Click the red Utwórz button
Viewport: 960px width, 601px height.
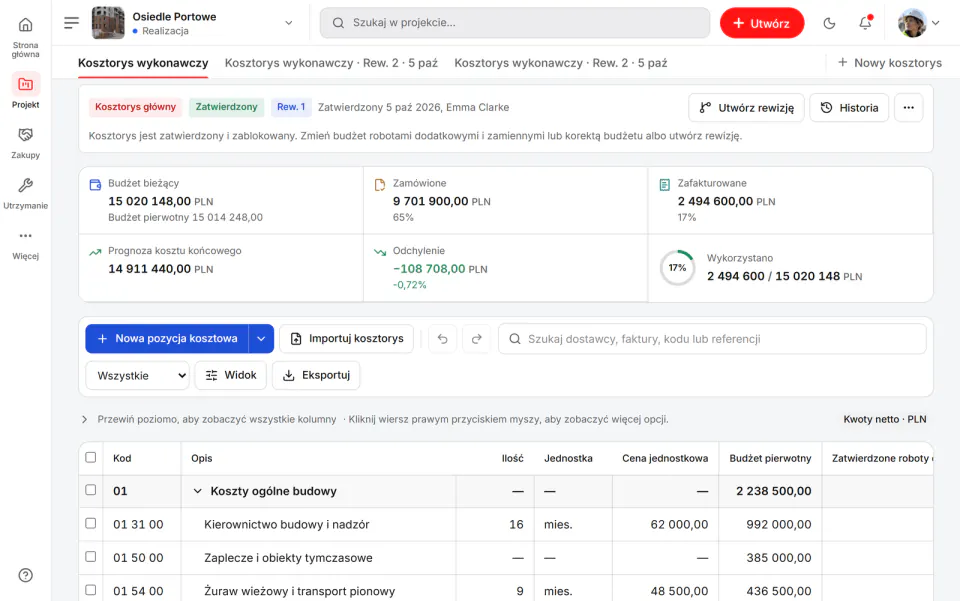[762, 23]
